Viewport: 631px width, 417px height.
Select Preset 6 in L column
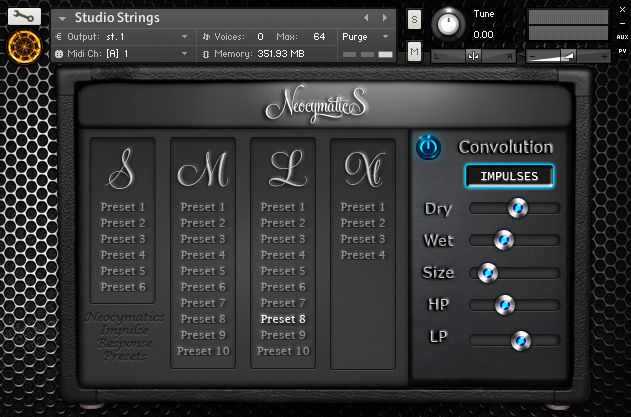click(283, 287)
